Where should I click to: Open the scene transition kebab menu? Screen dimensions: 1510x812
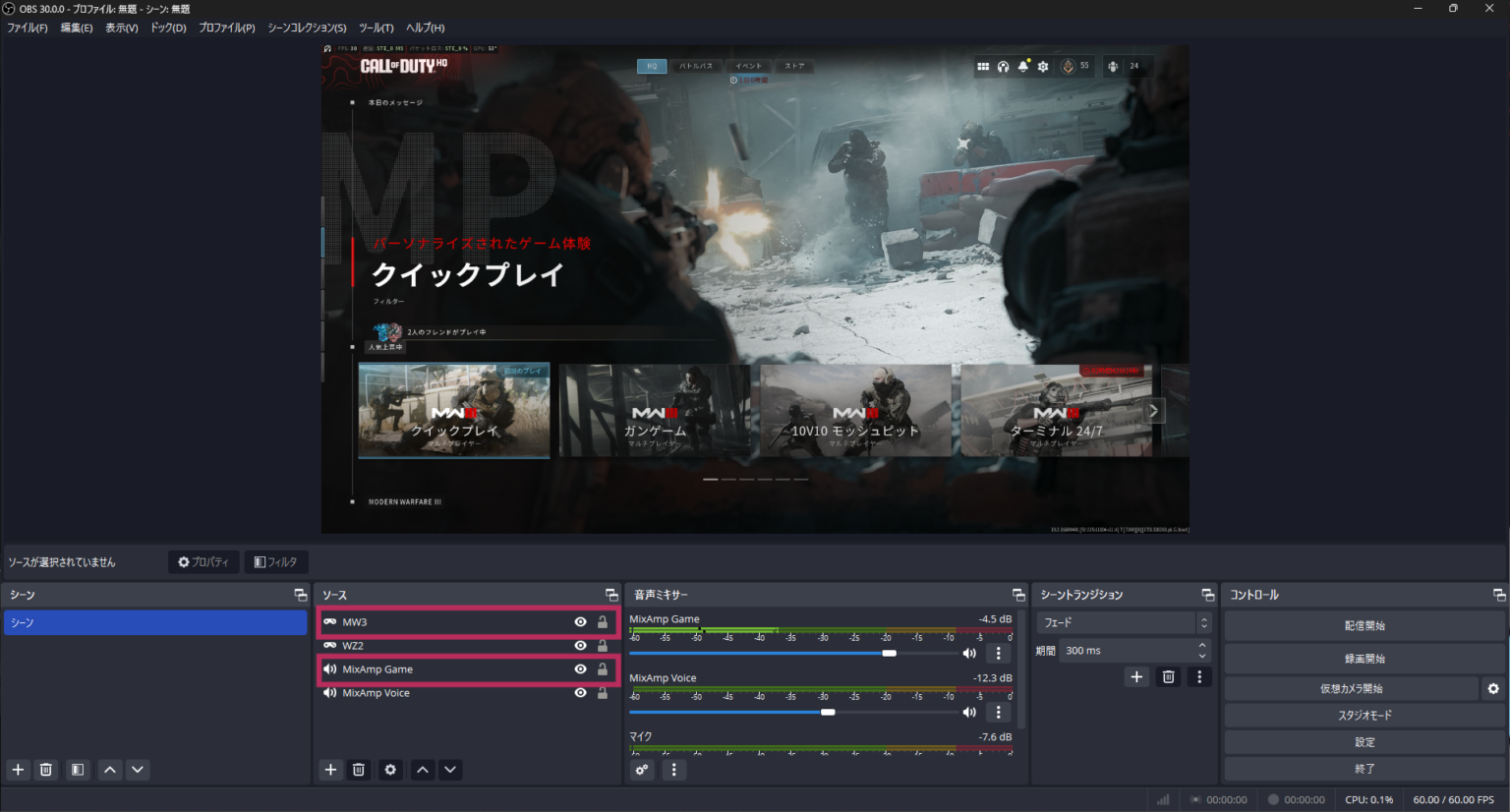[1199, 676]
